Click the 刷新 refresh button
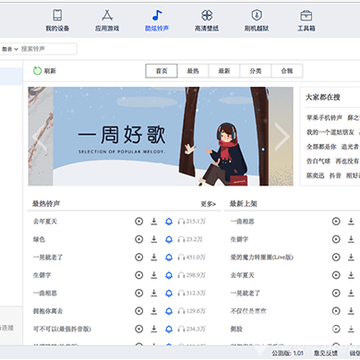 coord(44,71)
